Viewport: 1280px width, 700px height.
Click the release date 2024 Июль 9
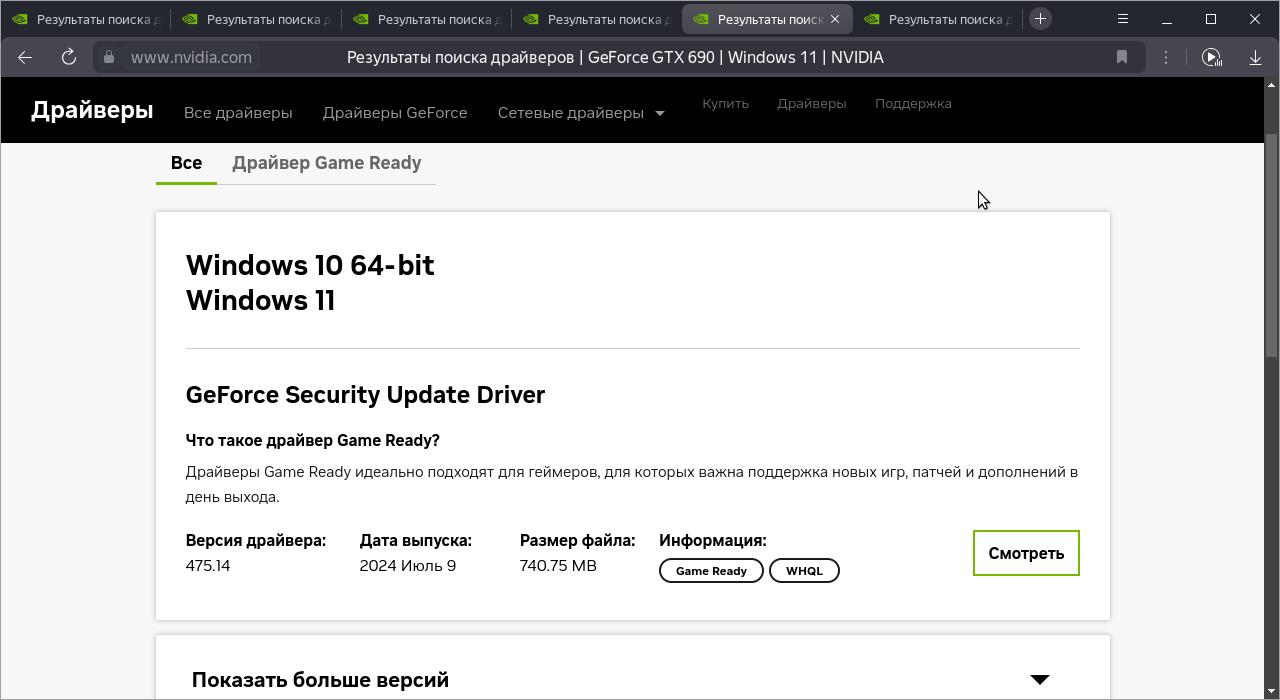pyautogui.click(x=408, y=566)
